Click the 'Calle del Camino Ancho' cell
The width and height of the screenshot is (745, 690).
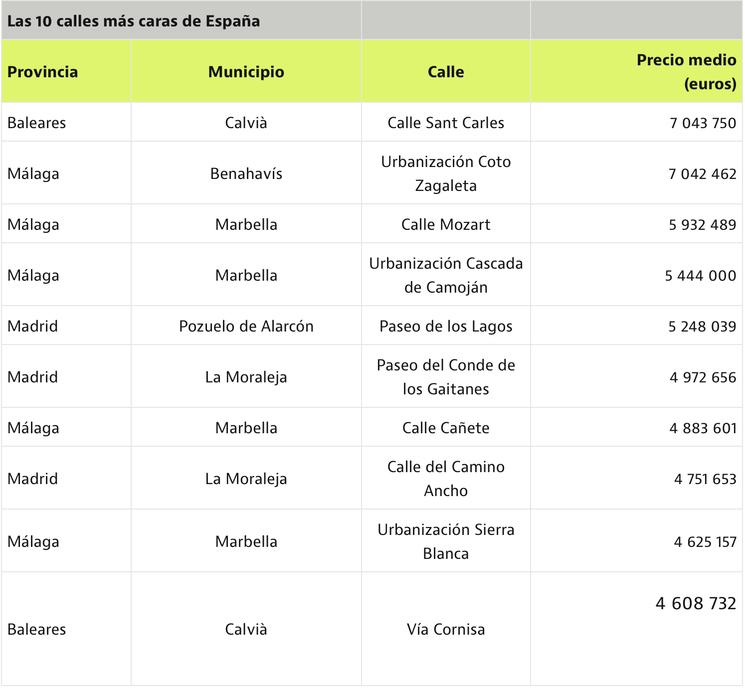coord(446,479)
